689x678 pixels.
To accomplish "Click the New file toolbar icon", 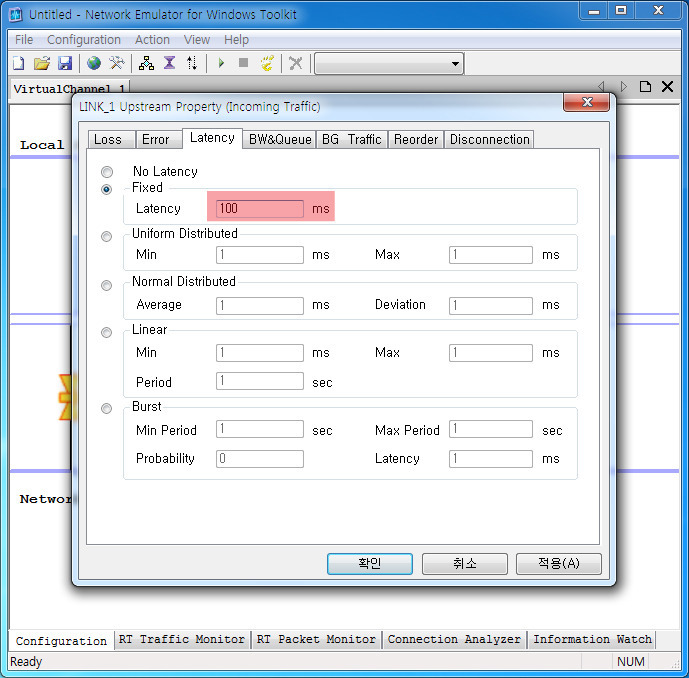I will tap(18, 63).
